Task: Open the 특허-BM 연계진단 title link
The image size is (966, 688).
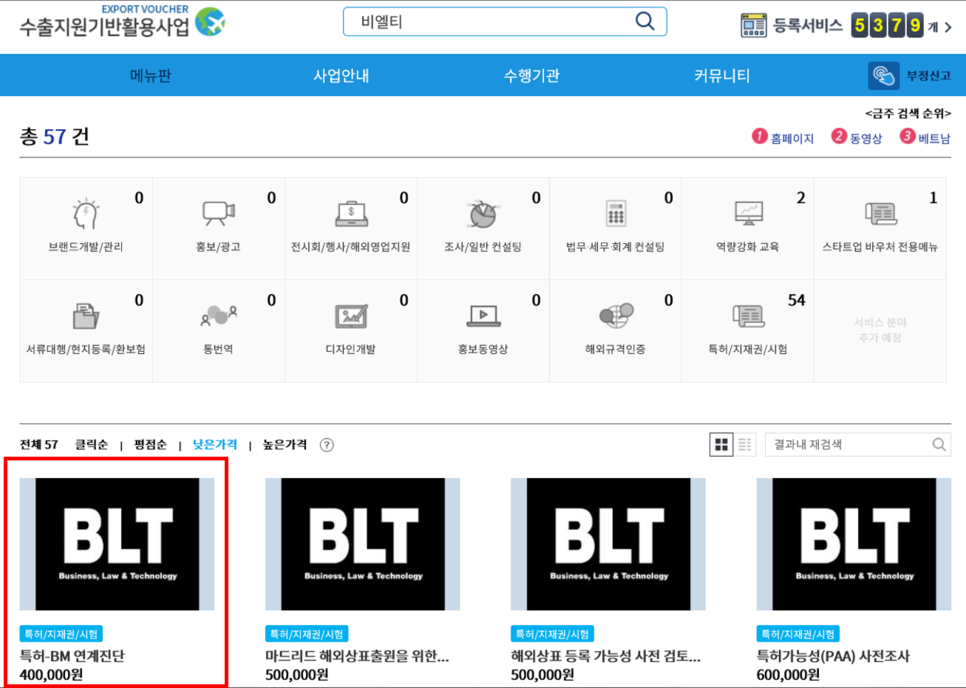Action: click(72, 655)
